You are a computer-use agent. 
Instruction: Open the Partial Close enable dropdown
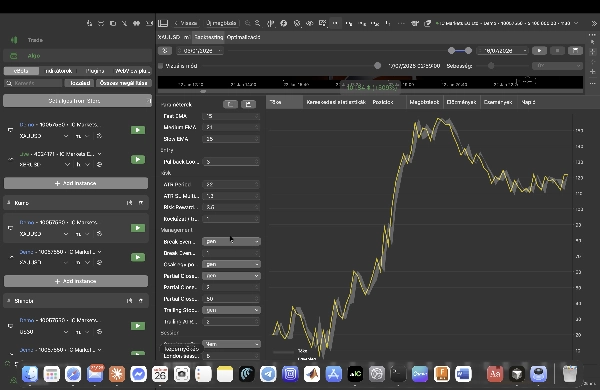(x=231, y=276)
